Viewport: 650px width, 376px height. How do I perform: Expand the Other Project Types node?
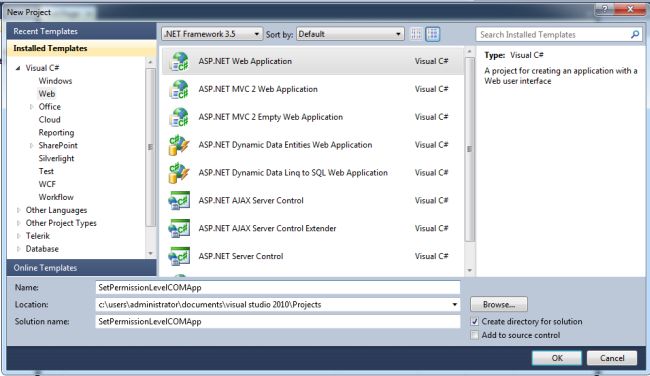[18, 223]
